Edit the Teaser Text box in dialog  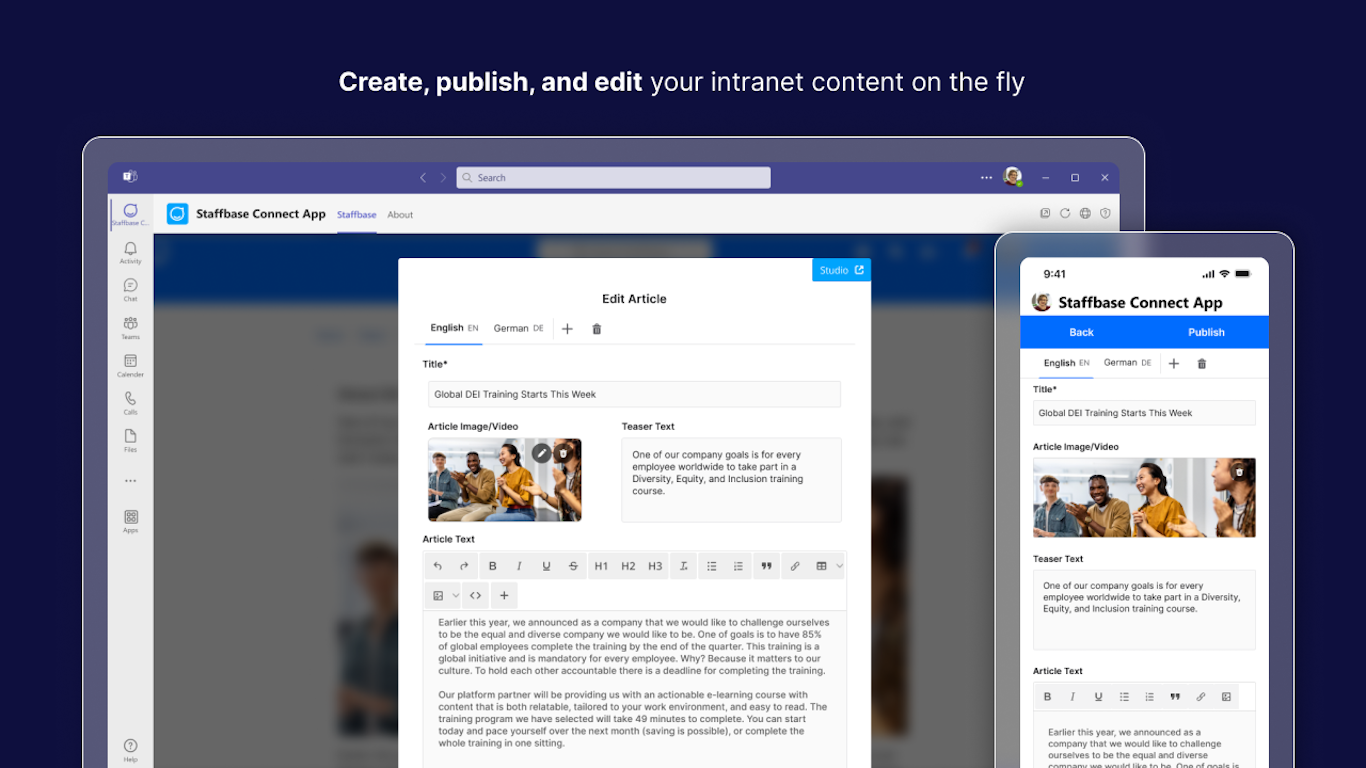(731, 480)
